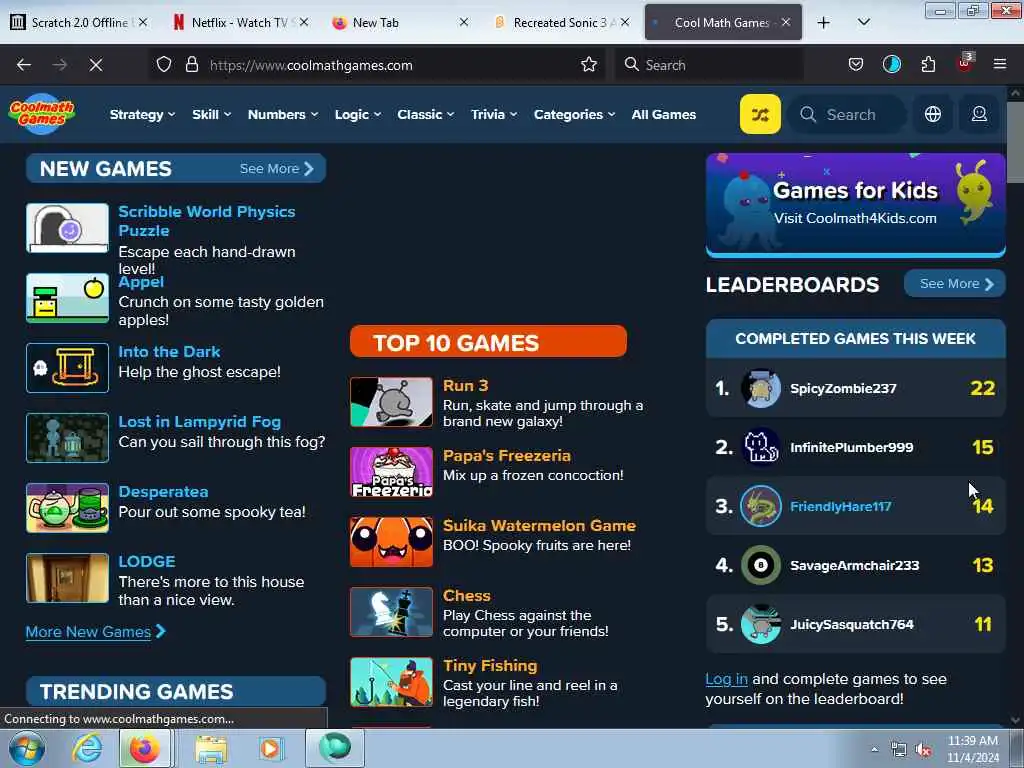Open Windows Media Player taskbar icon
The width and height of the screenshot is (1024, 768).
pyautogui.click(x=270, y=748)
